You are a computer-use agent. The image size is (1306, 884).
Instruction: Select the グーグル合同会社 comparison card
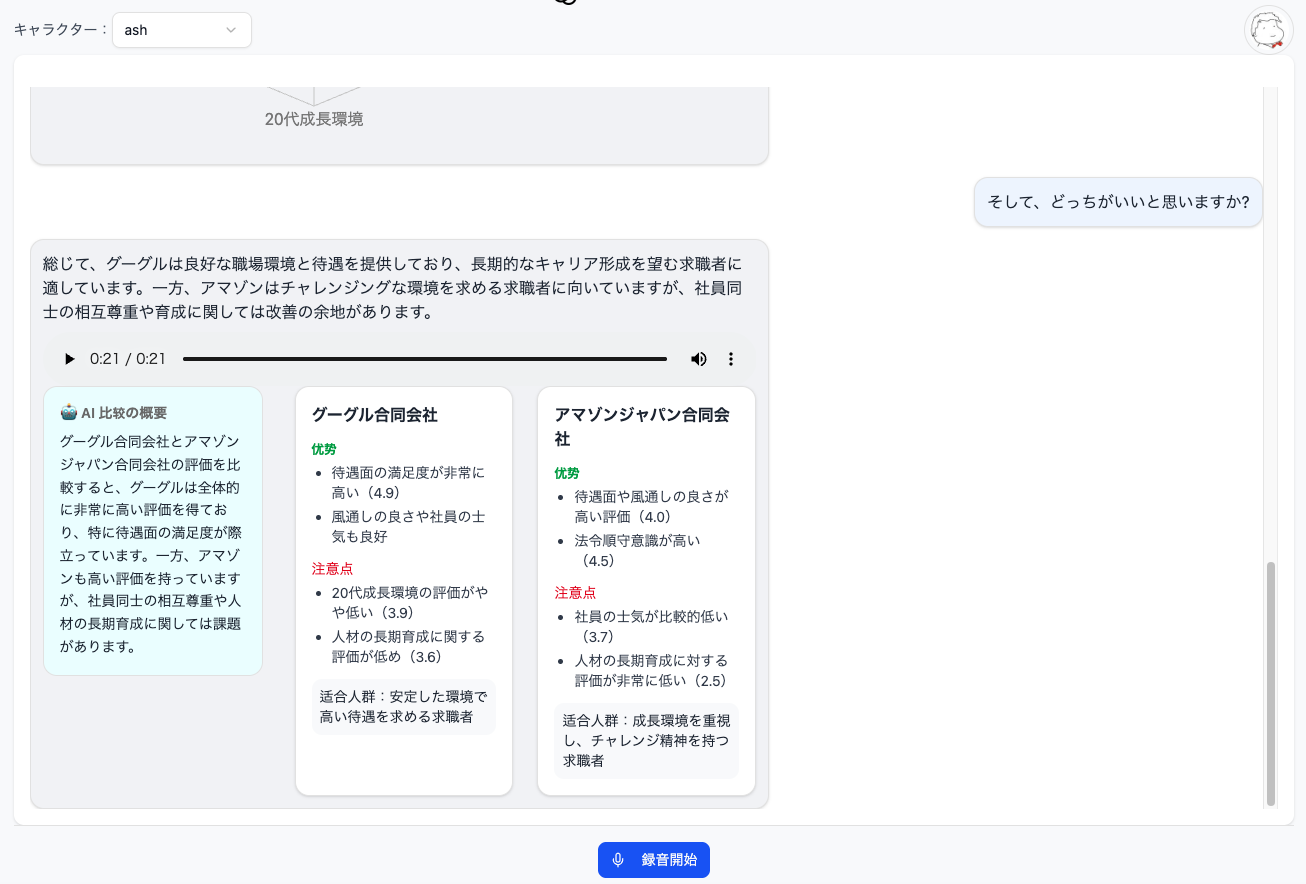tap(403, 591)
